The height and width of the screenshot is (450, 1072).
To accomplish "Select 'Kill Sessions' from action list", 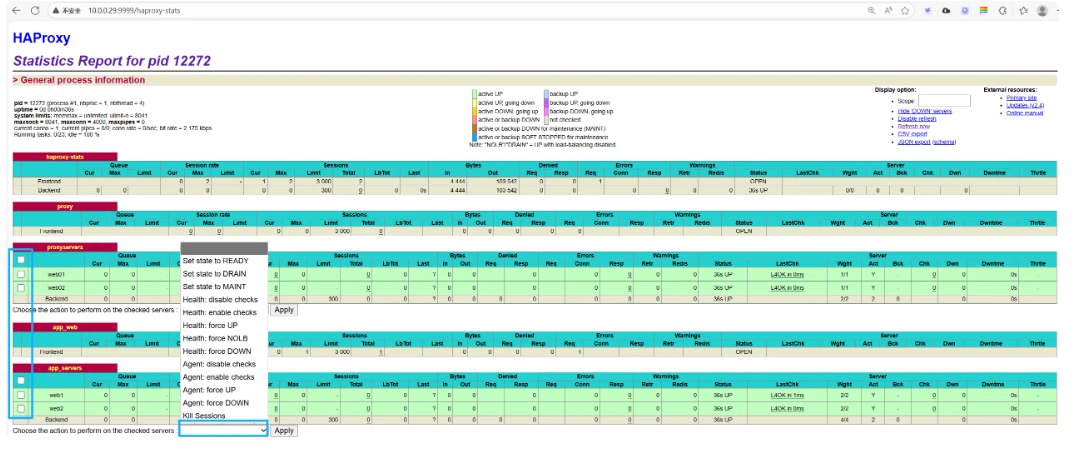I will (204, 416).
